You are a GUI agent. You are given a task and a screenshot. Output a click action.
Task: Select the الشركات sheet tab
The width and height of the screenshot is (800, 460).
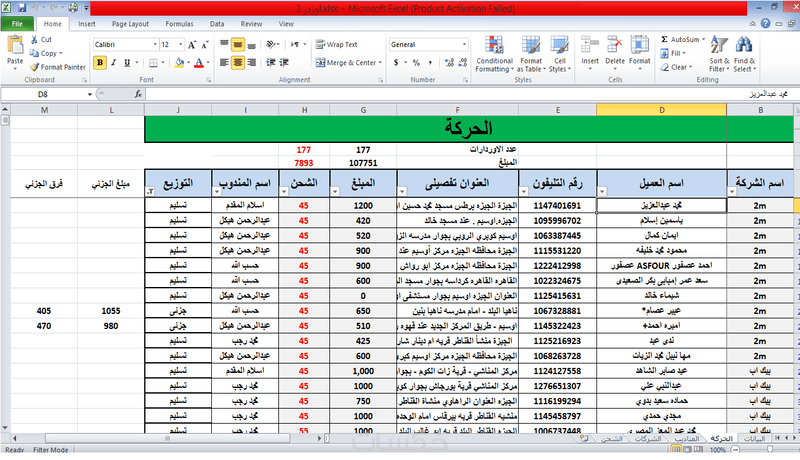[648, 439]
